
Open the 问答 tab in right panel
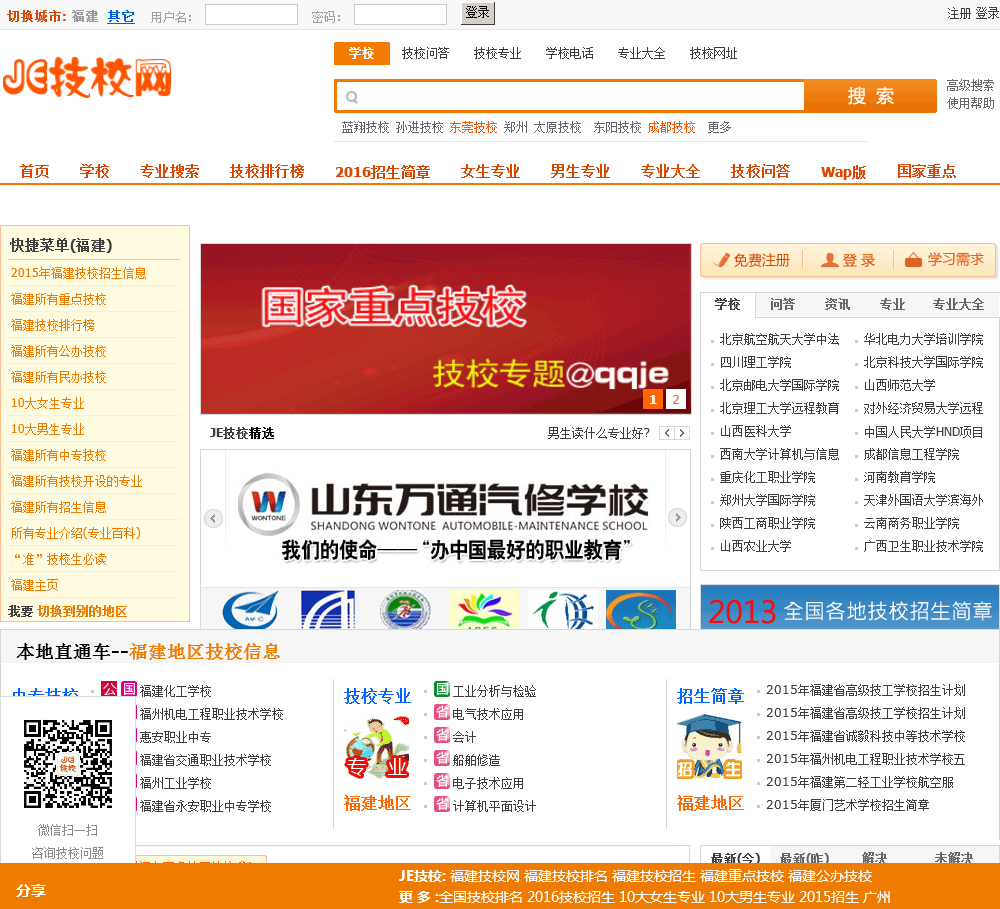(x=783, y=304)
